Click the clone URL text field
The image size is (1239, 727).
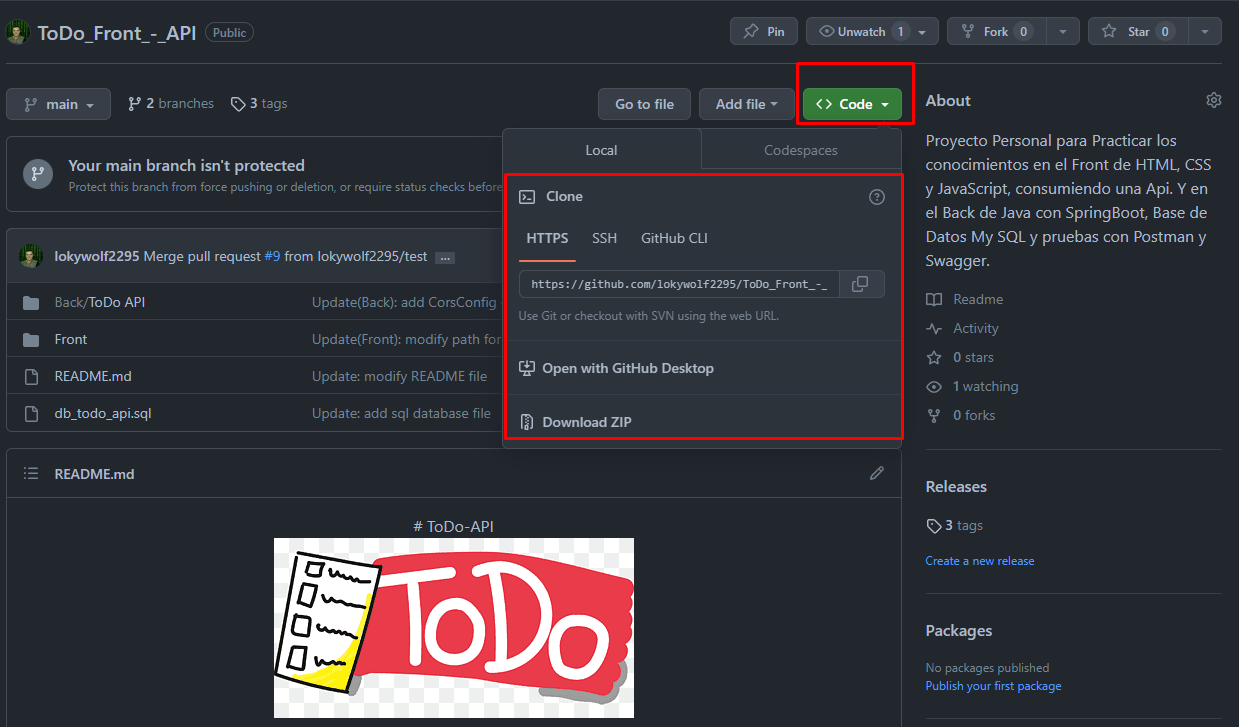[679, 284]
